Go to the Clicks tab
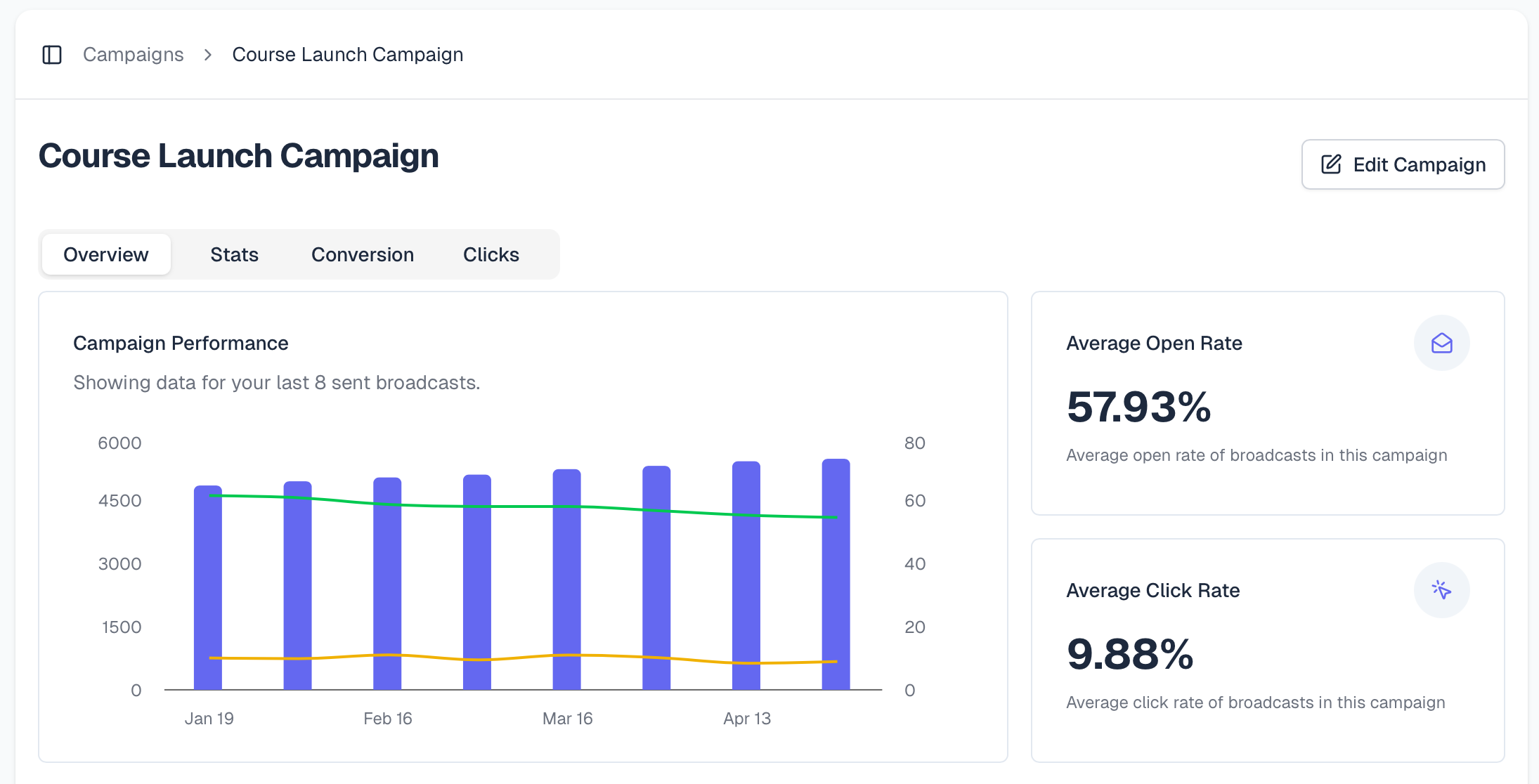This screenshot has height=784, width=1539. (491, 254)
